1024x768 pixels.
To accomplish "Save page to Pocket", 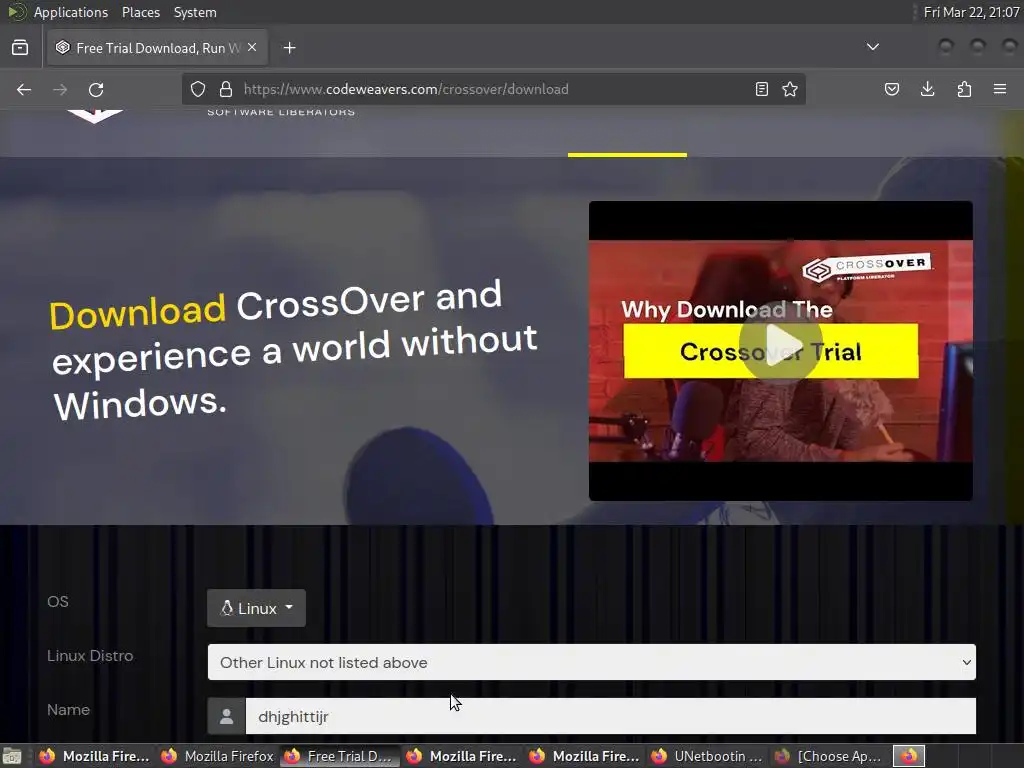I will coord(891,89).
